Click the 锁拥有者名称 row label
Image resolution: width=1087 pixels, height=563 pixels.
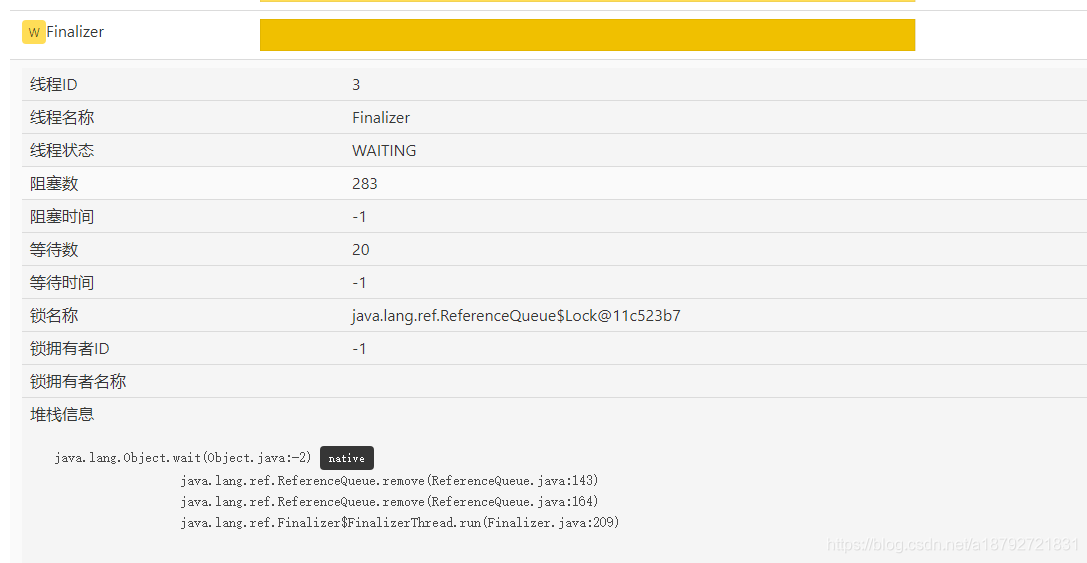[78, 382]
